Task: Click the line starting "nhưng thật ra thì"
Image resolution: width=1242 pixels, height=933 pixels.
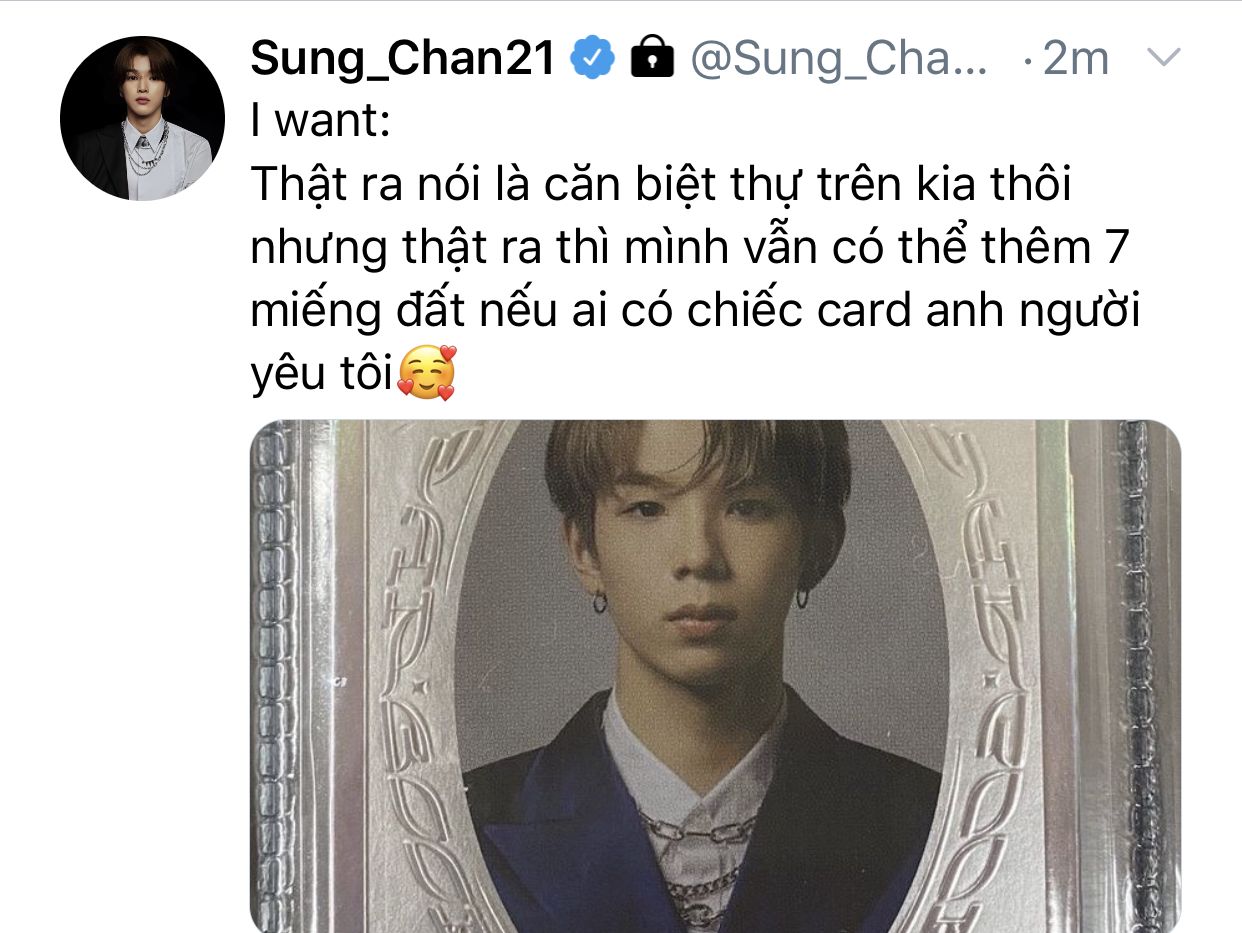Action: click(690, 250)
